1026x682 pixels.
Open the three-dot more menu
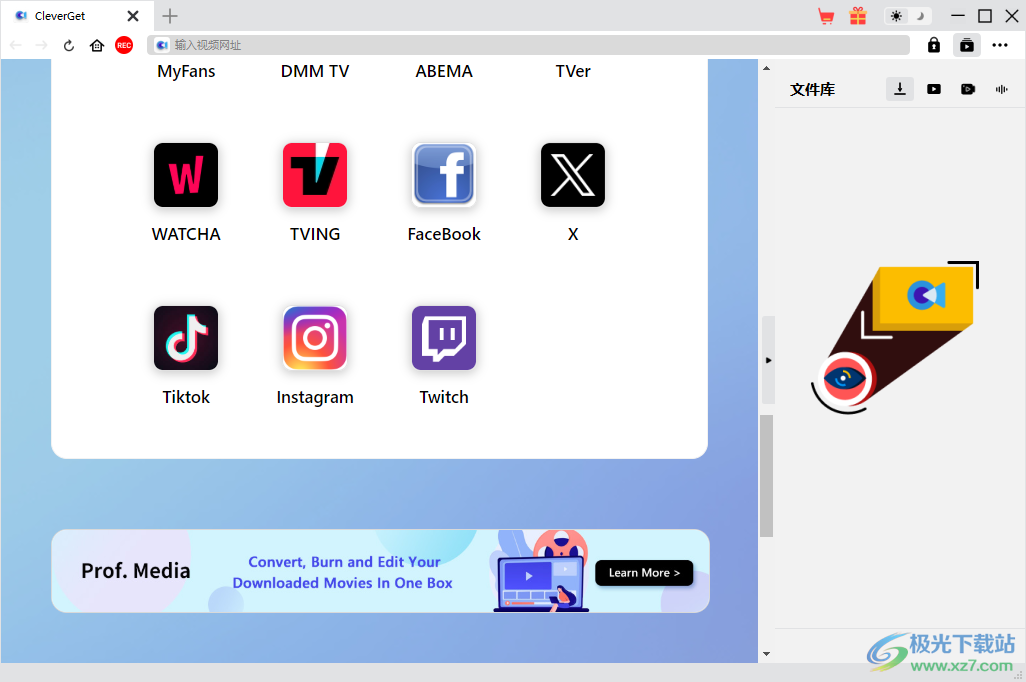click(x=1000, y=45)
